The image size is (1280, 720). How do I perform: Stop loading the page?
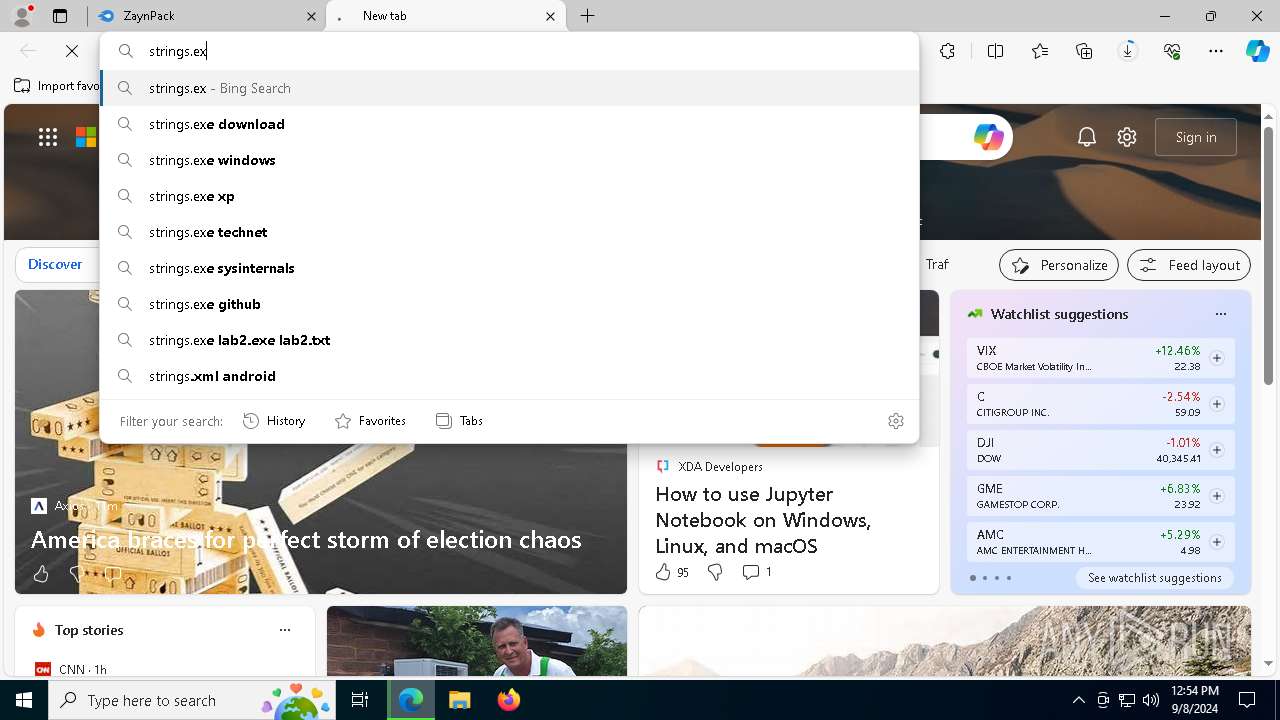point(72,51)
